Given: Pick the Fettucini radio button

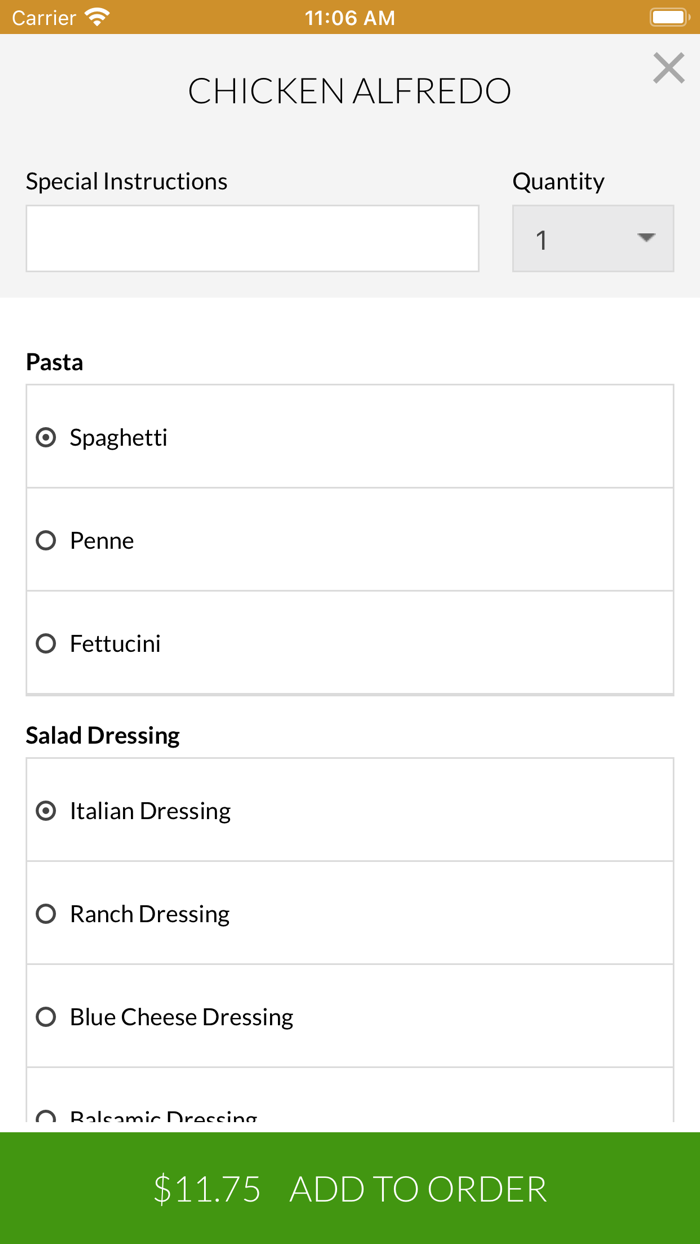Looking at the screenshot, I should coord(46,644).
